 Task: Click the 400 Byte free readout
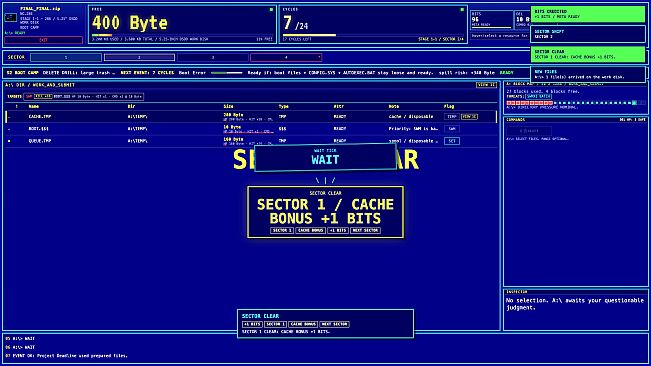130,23
